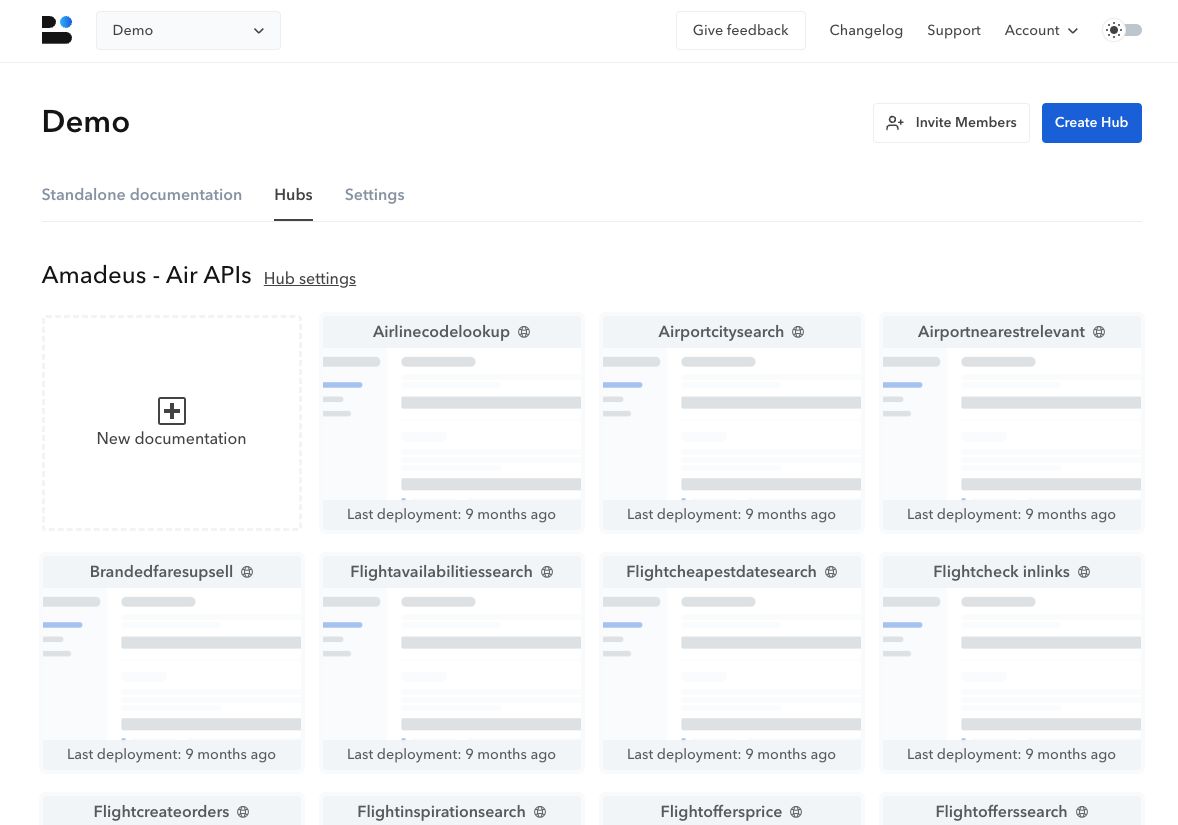
Task: Select the globe icon next to Flightofferssearch
Action: pyautogui.click(x=1082, y=811)
